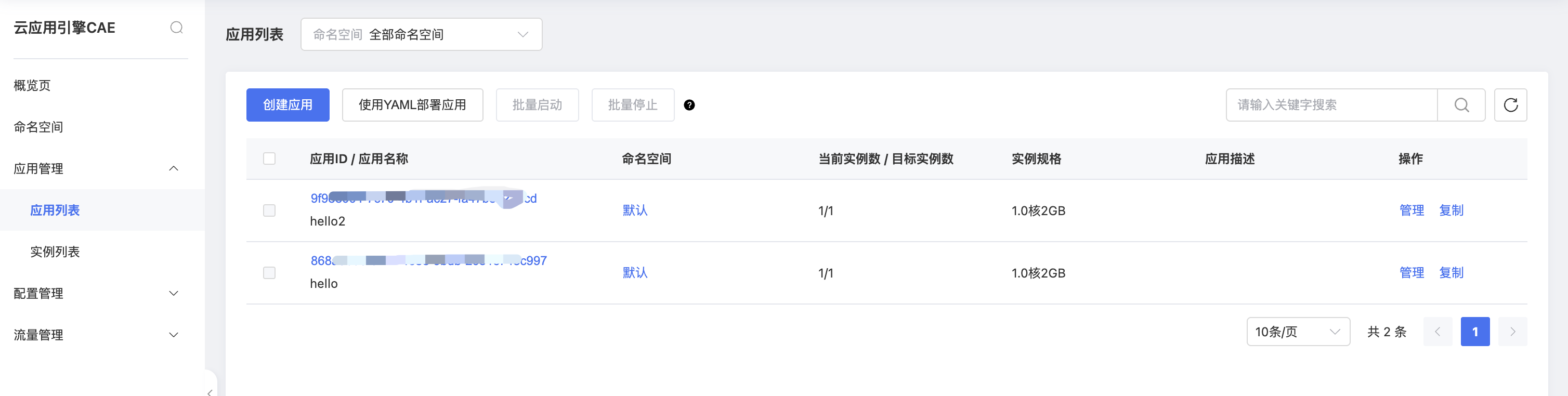1568x396 pixels.
Task: Select page 1 in pagination
Action: (1475, 332)
